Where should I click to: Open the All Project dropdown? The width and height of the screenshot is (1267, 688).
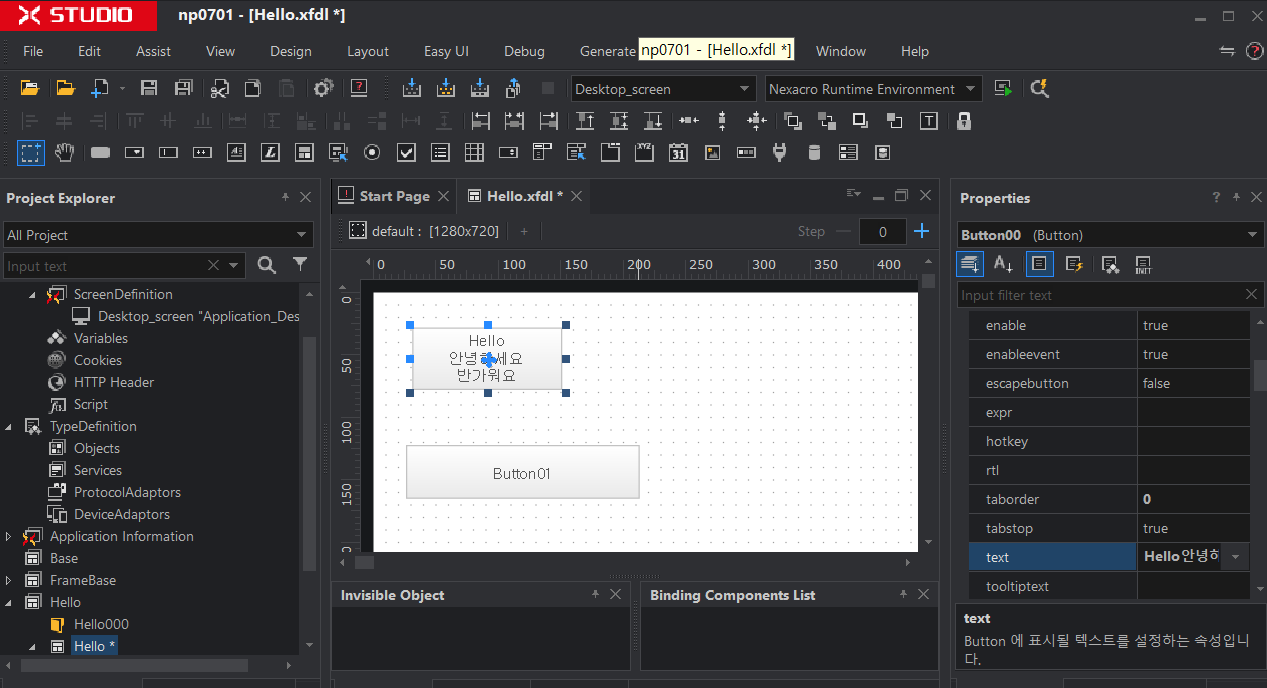pyautogui.click(x=301, y=235)
